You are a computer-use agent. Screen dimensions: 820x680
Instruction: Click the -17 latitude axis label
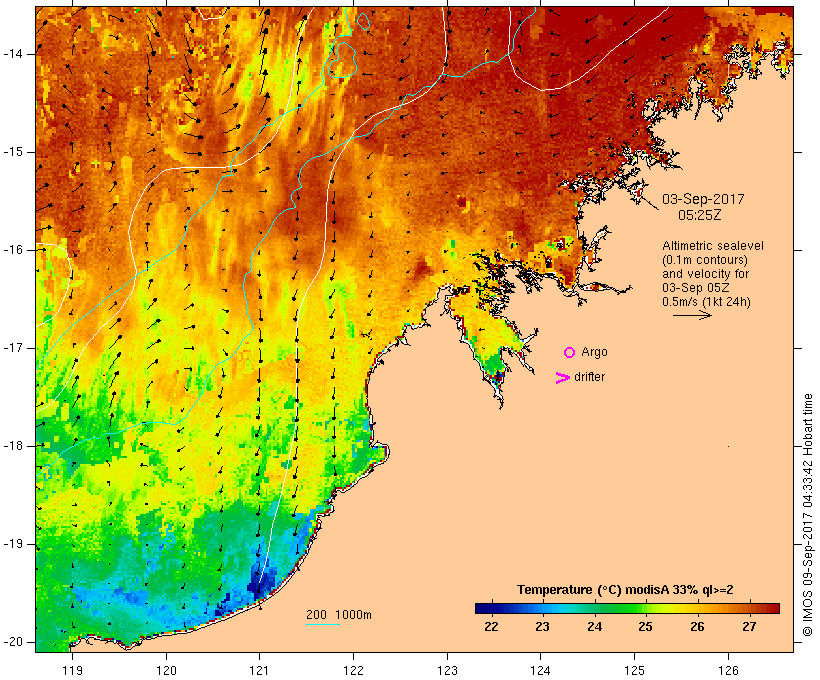tap(13, 348)
